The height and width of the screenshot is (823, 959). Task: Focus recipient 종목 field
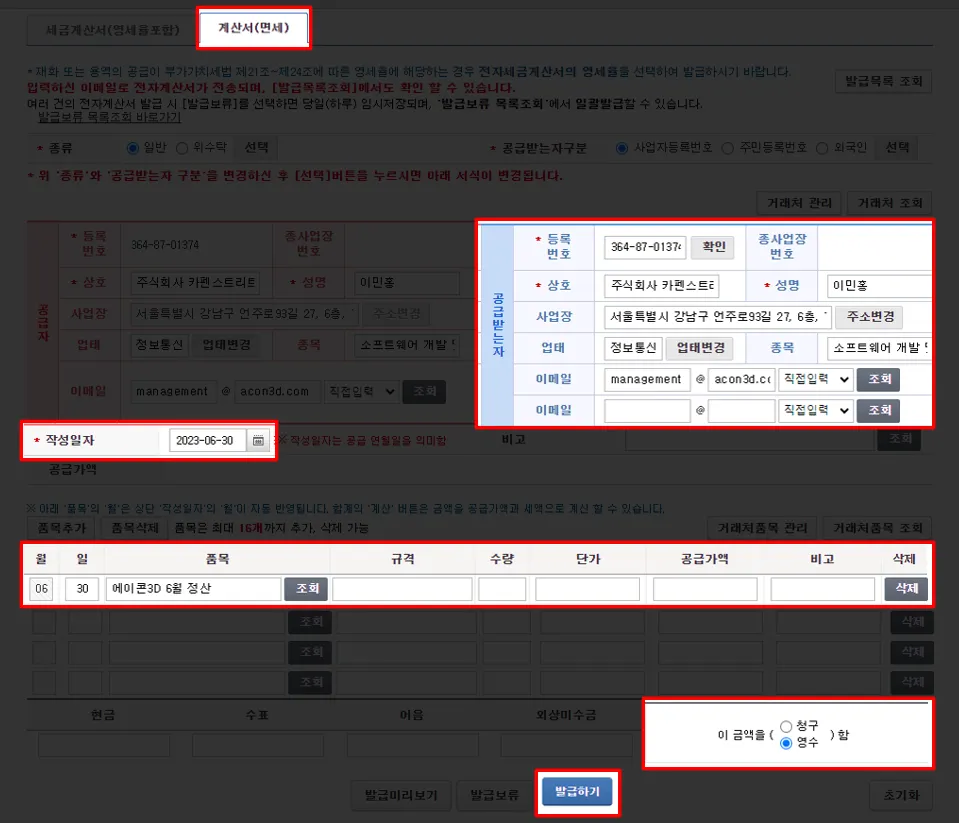879,348
